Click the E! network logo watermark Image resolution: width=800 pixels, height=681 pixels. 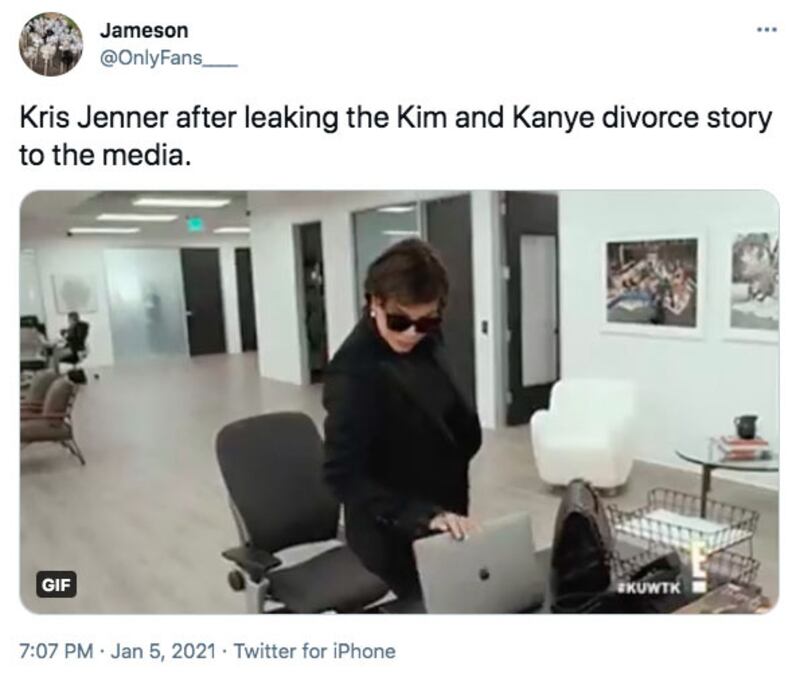(698, 570)
